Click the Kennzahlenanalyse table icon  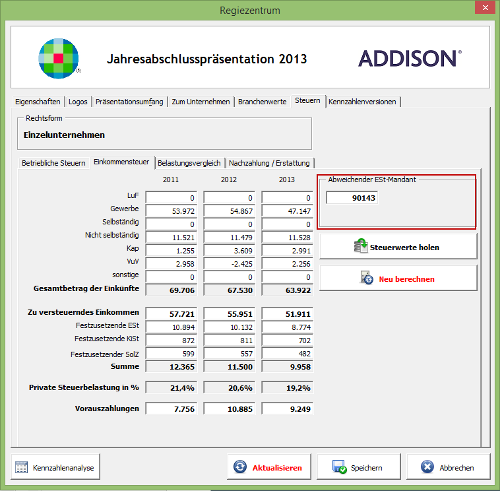pos(21,467)
